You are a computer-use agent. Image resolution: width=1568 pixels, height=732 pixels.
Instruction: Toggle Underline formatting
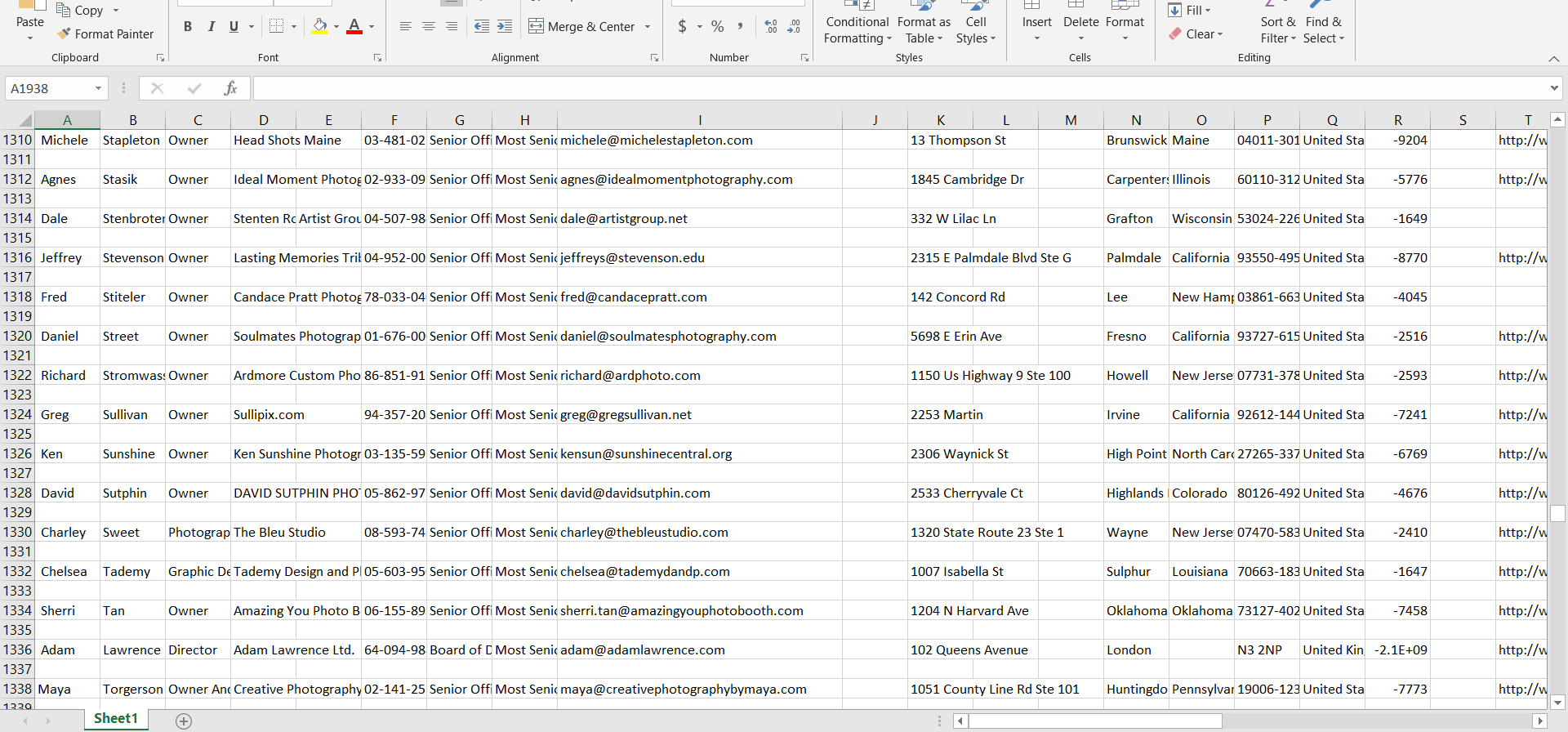(x=234, y=27)
